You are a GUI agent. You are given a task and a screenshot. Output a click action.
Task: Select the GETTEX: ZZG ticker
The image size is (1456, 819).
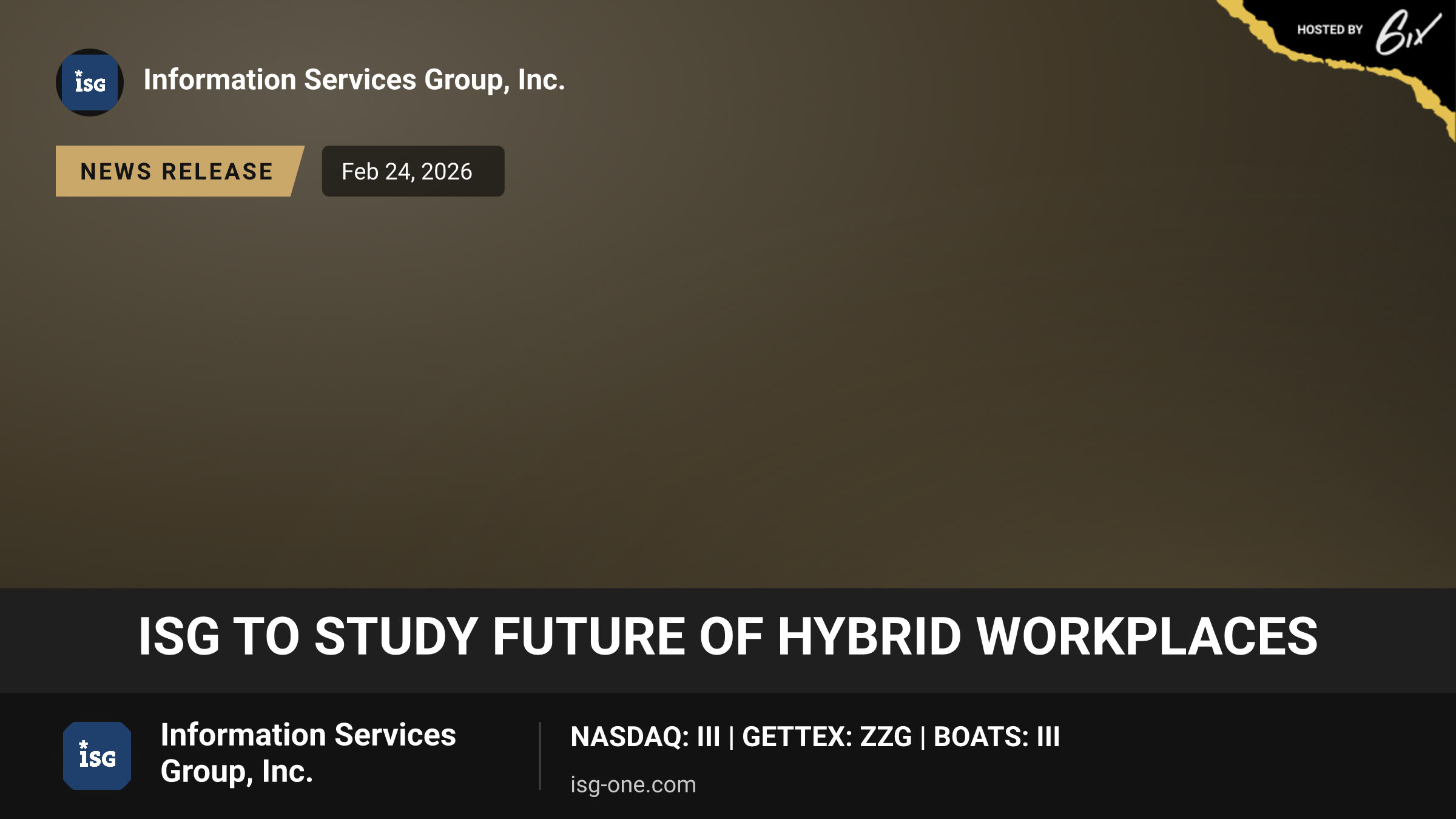coord(827,736)
